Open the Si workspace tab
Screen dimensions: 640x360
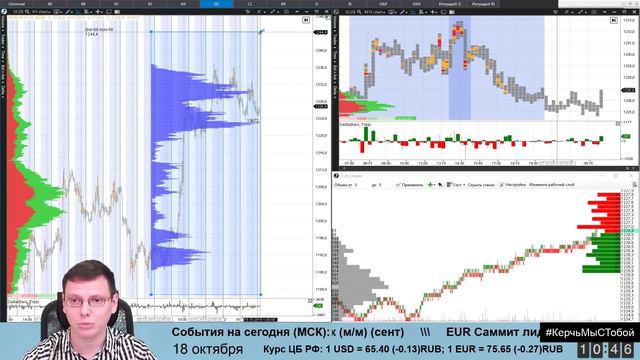click(x=316, y=4)
